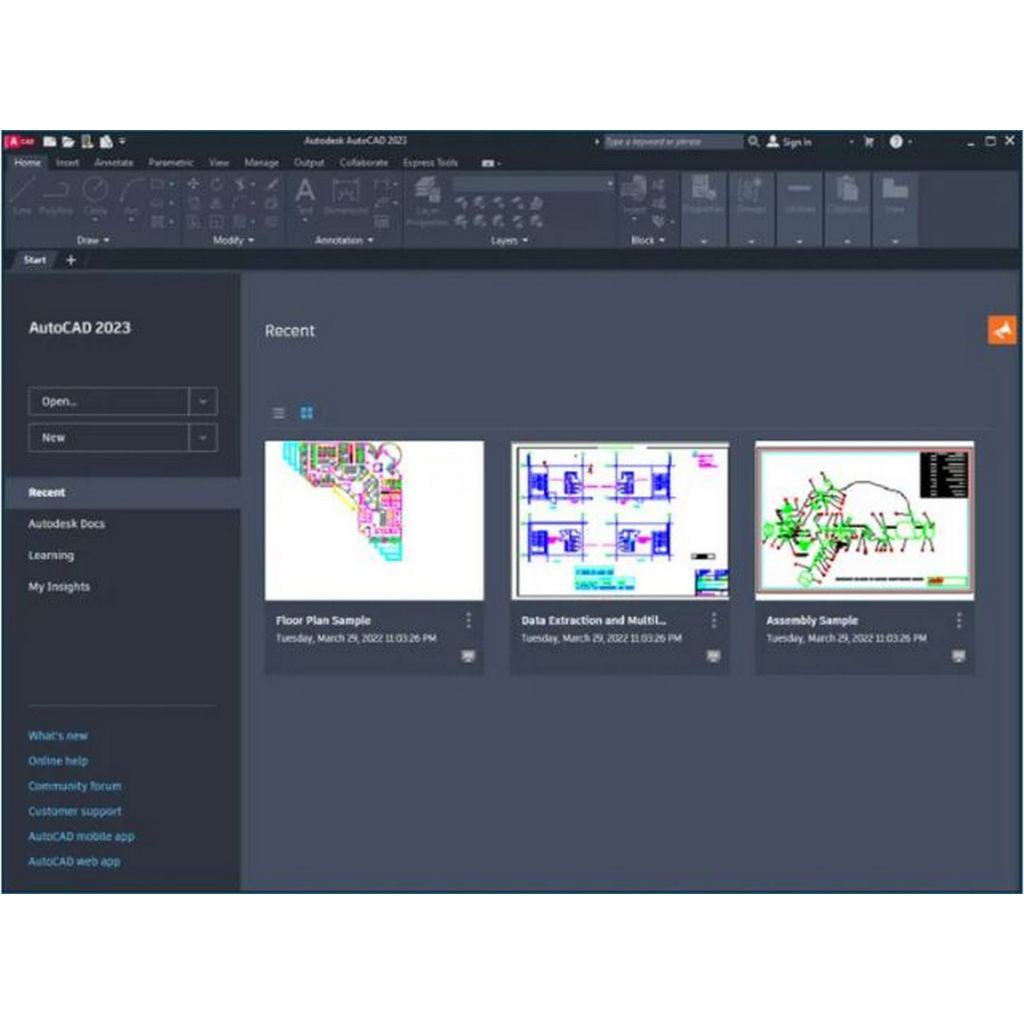
Task: Expand the quick access toolbar customize arrow
Action: [122, 141]
